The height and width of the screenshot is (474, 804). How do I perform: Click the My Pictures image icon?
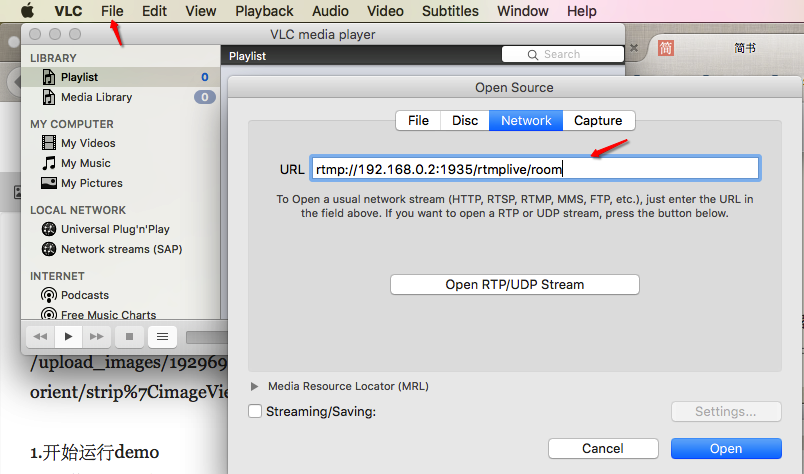49,183
